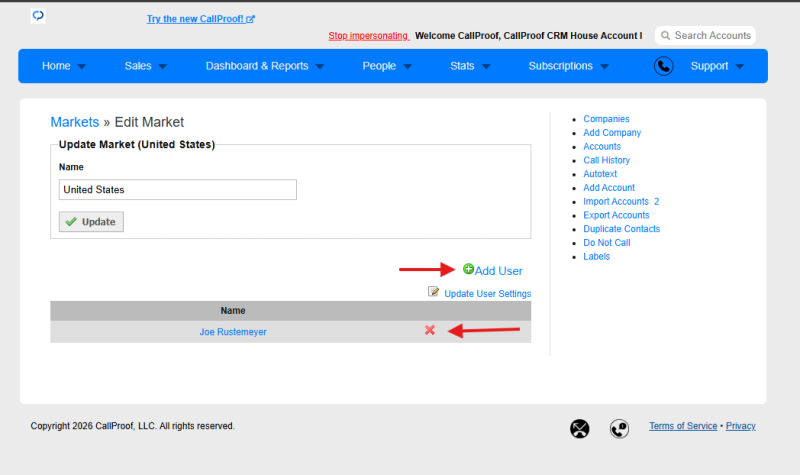The height and width of the screenshot is (475, 800).
Task: Click the 2 beside Import Accounts
Action: (657, 202)
